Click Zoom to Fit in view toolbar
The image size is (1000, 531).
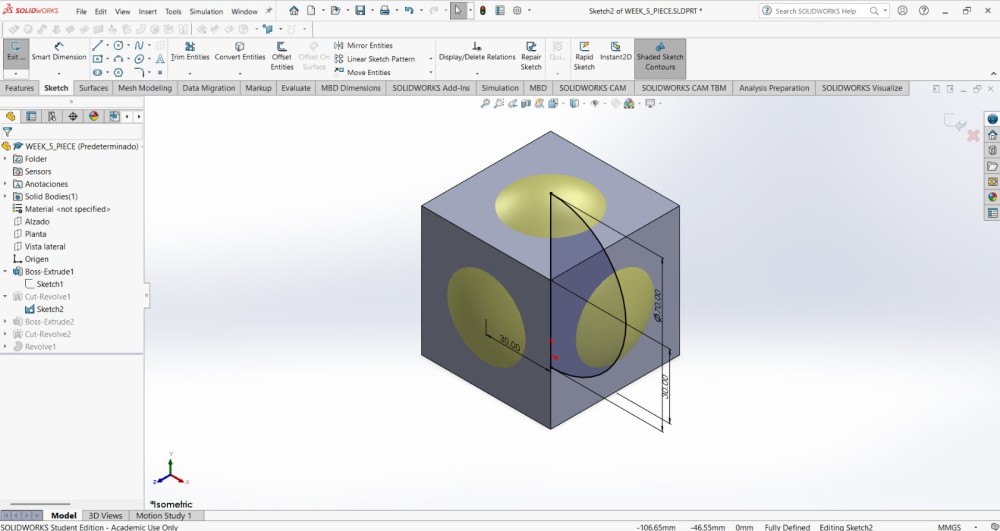point(485,103)
